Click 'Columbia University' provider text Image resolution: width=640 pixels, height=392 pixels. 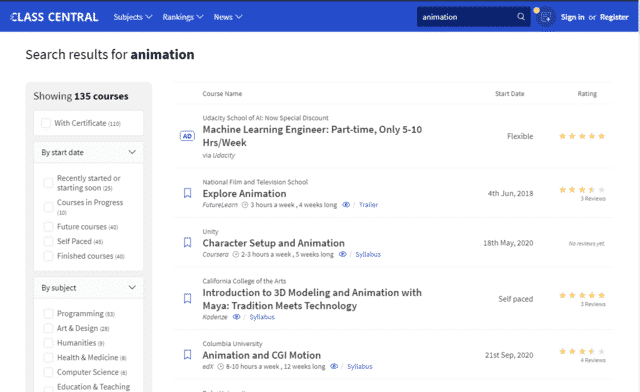tap(232, 343)
